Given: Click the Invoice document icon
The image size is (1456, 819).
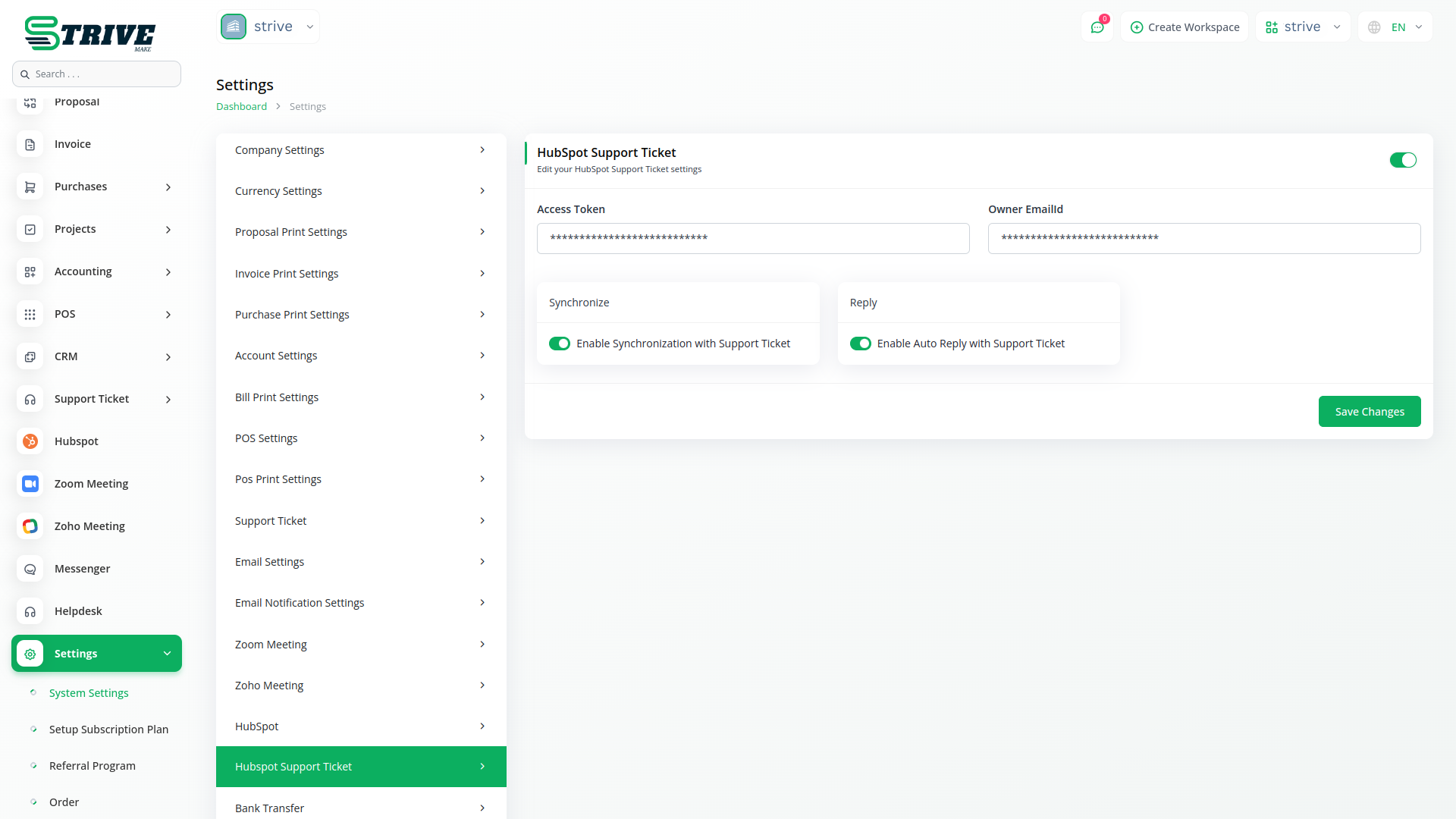Looking at the screenshot, I should point(30,144).
